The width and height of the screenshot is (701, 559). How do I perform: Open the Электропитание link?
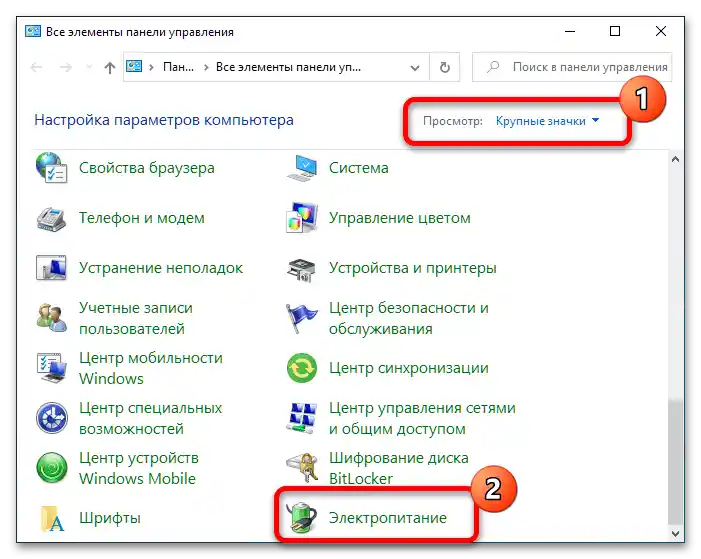(x=388, y=518)
